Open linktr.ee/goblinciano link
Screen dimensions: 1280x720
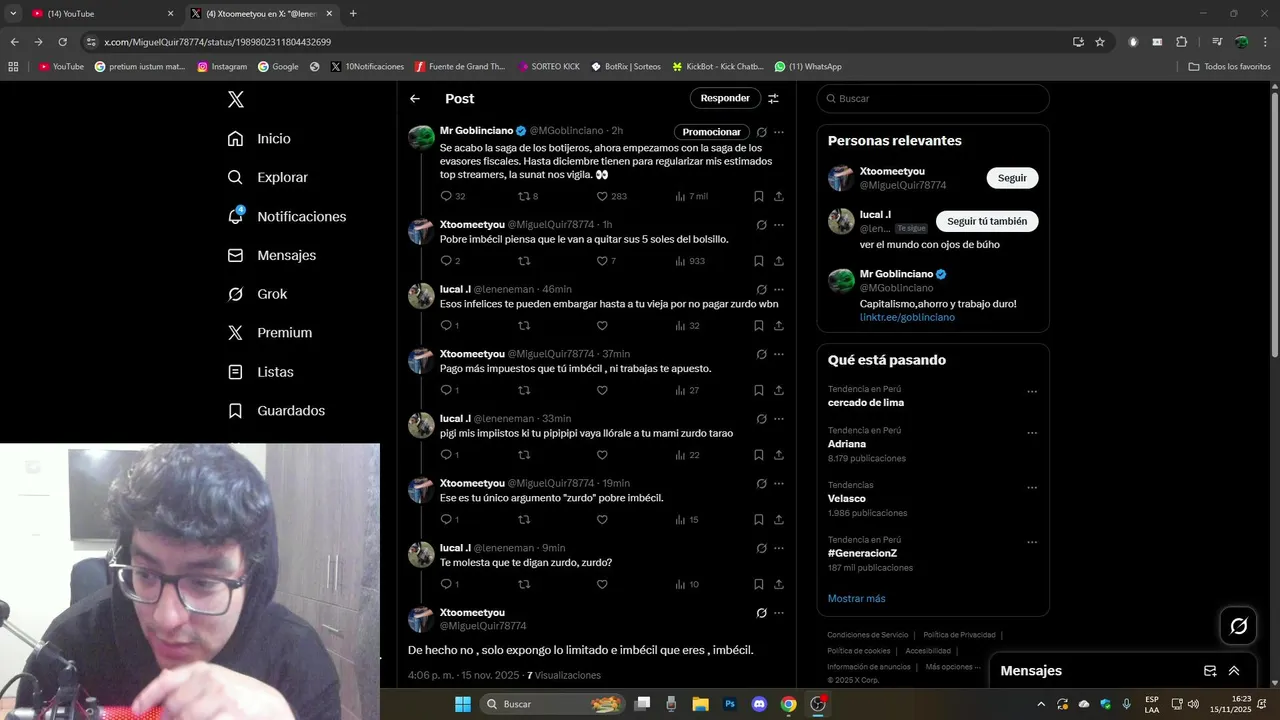pos(907,317)
